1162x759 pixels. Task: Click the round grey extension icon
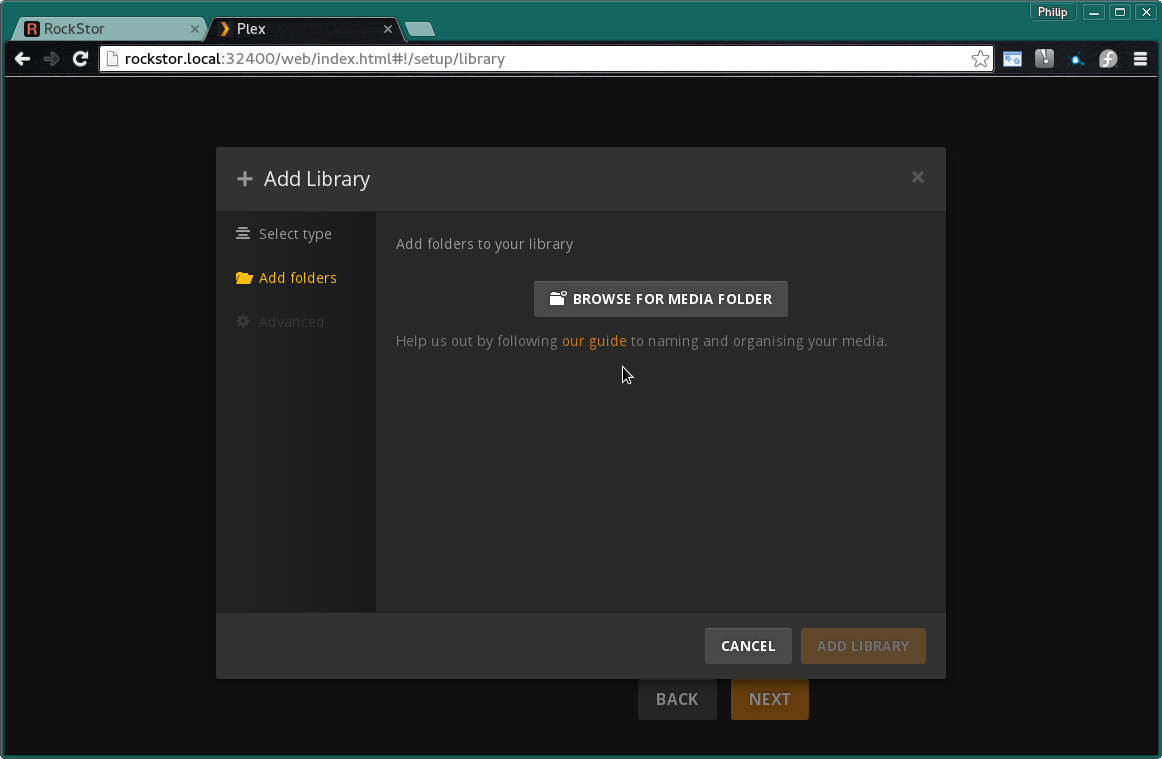click(x=1108, y=59)
